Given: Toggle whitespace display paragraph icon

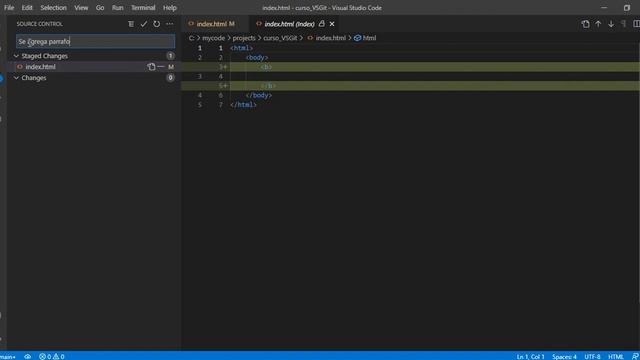Looking at the screenshot, I should pos(623,24).
